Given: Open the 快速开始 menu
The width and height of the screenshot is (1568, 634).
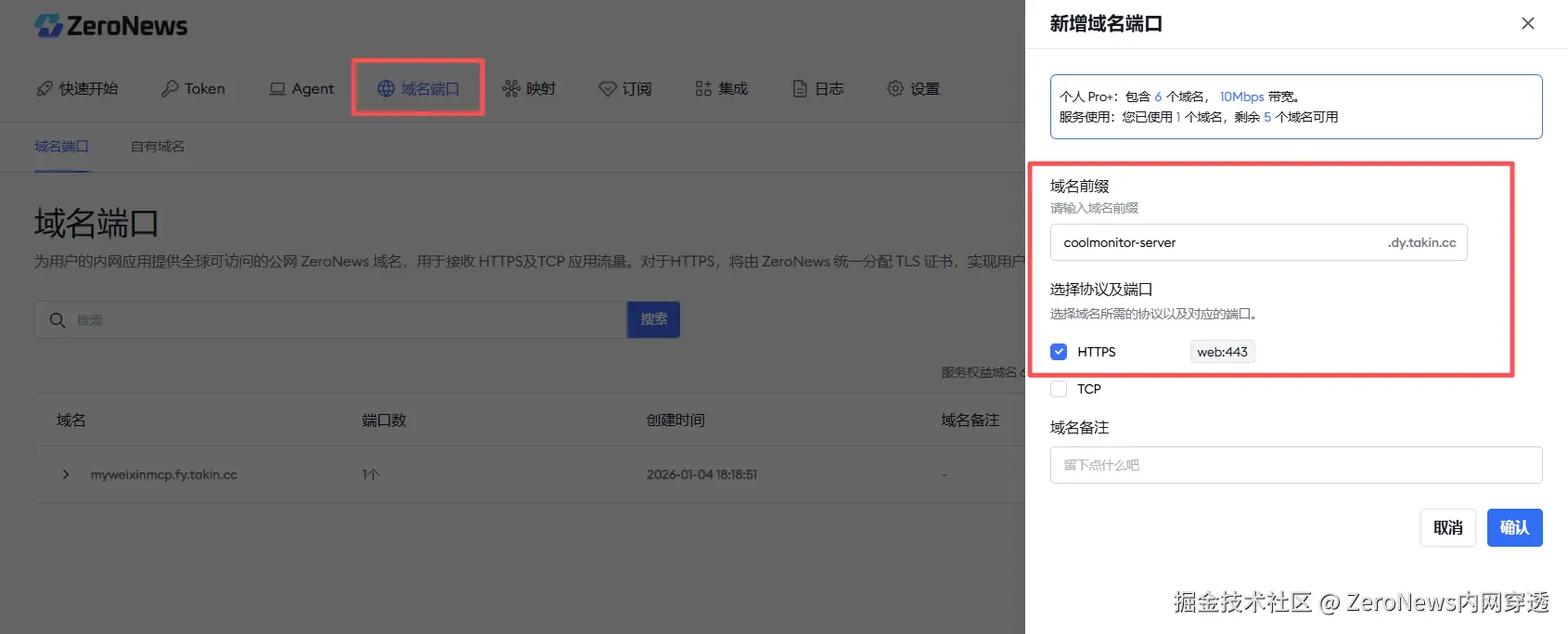Looking at the screenshot, I should click(77, 88).
